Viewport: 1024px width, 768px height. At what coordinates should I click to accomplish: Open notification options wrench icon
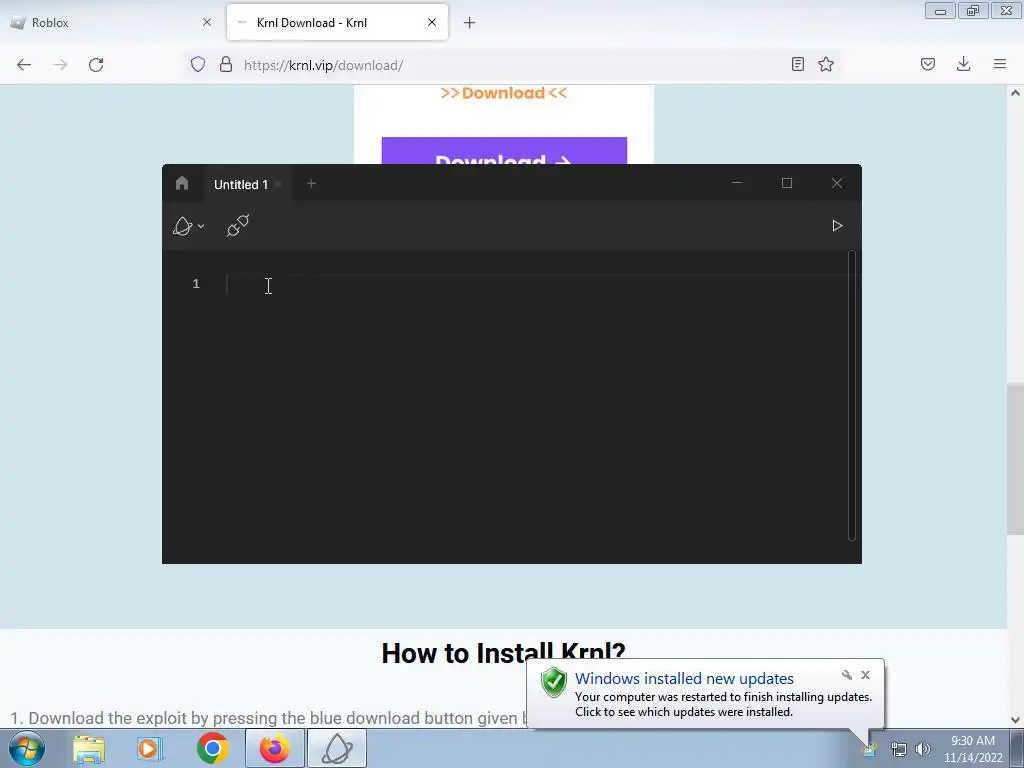tap(846, 675)
